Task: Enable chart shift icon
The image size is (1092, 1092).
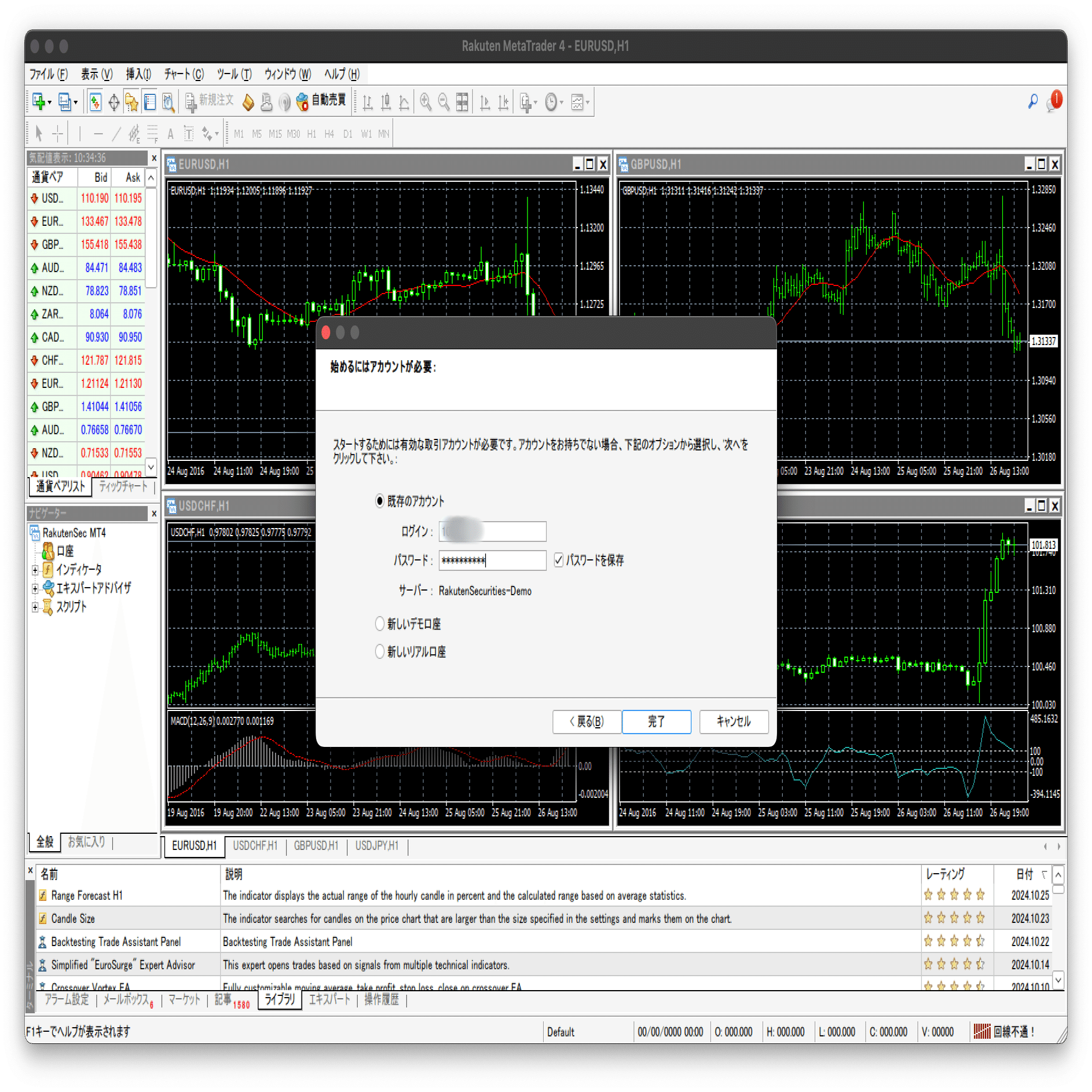Action: point(504,102)
